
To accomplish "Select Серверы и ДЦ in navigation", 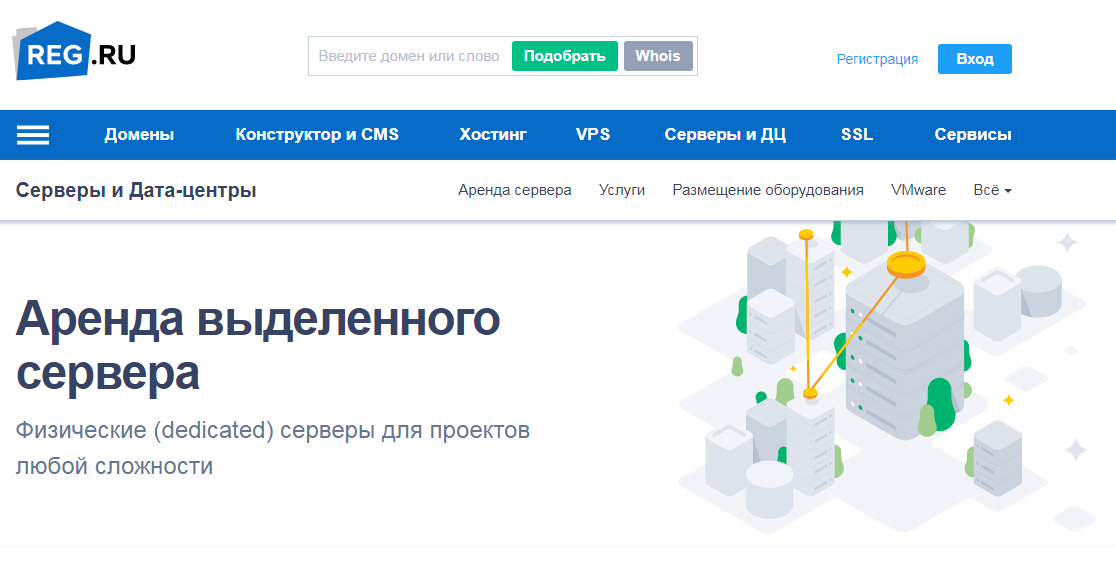I will (725, 135).
